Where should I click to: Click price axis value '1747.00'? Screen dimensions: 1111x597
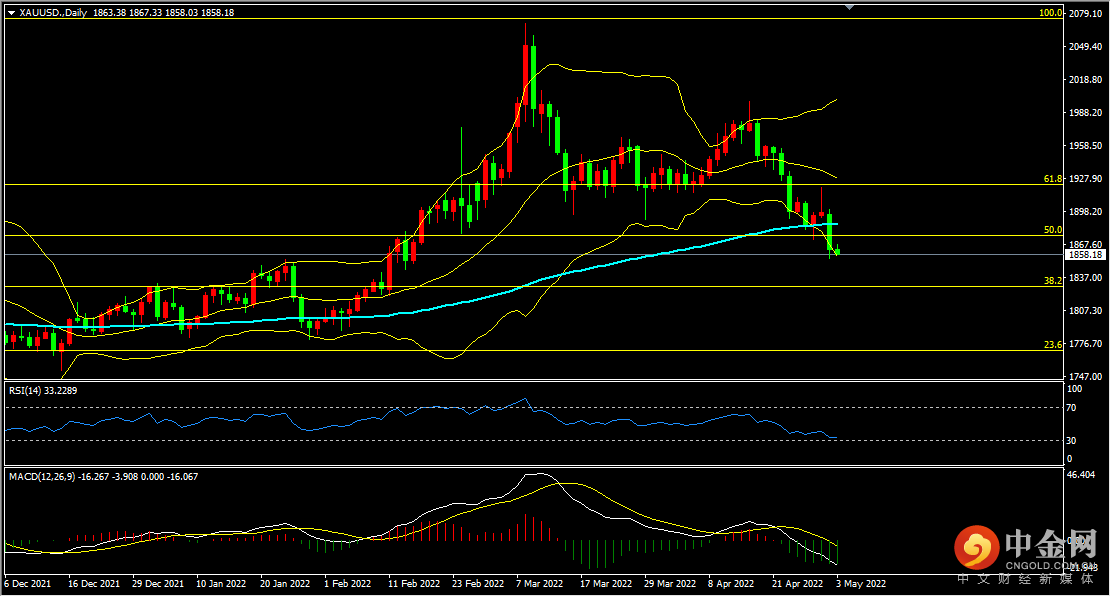tap(1085, 377)
